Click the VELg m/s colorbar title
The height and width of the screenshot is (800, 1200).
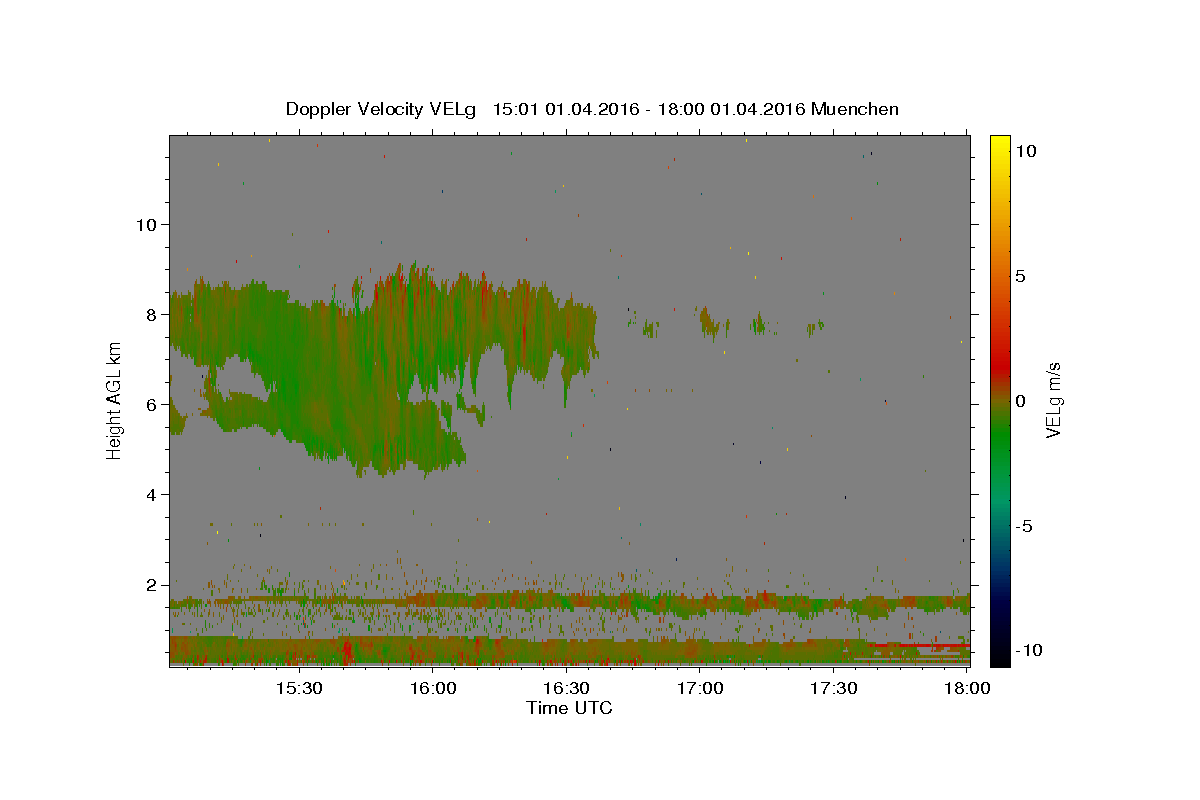(x=1052, y=400)
